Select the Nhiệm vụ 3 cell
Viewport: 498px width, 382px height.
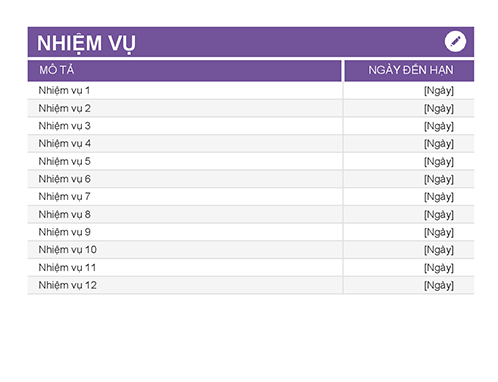coord(185,126)
